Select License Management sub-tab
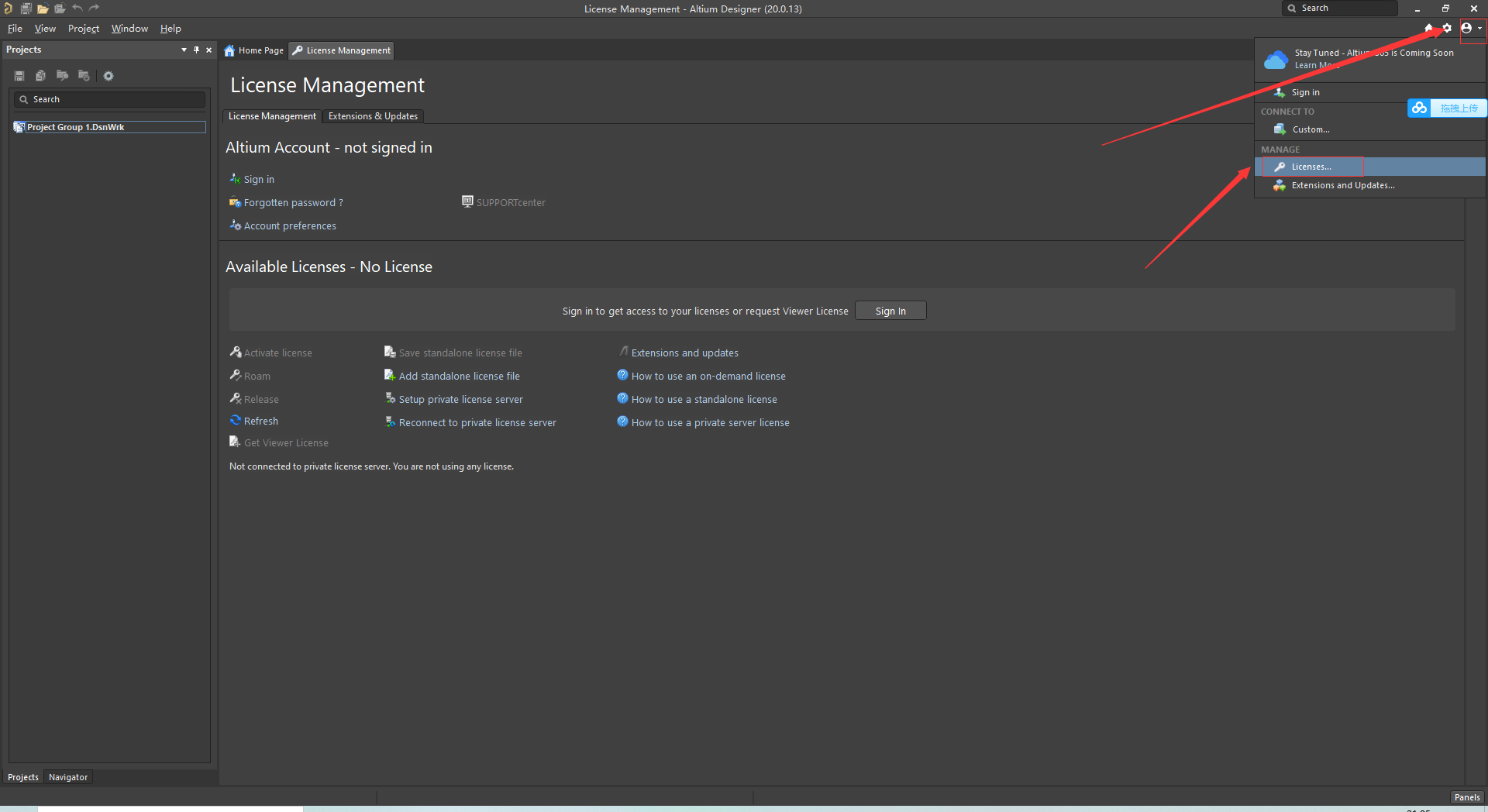1488x812 pixels. 272,116
